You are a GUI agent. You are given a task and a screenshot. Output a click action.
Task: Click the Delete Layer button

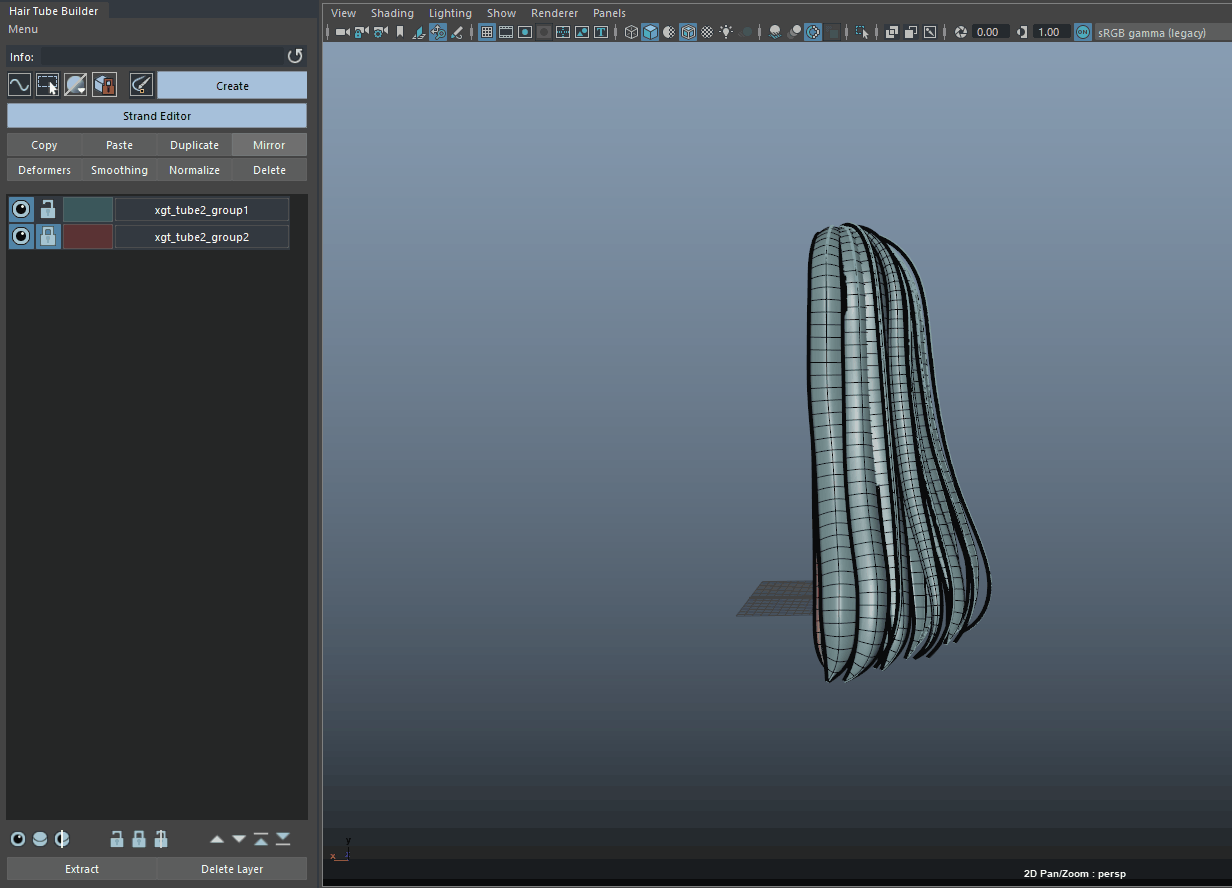coord(232,869)
